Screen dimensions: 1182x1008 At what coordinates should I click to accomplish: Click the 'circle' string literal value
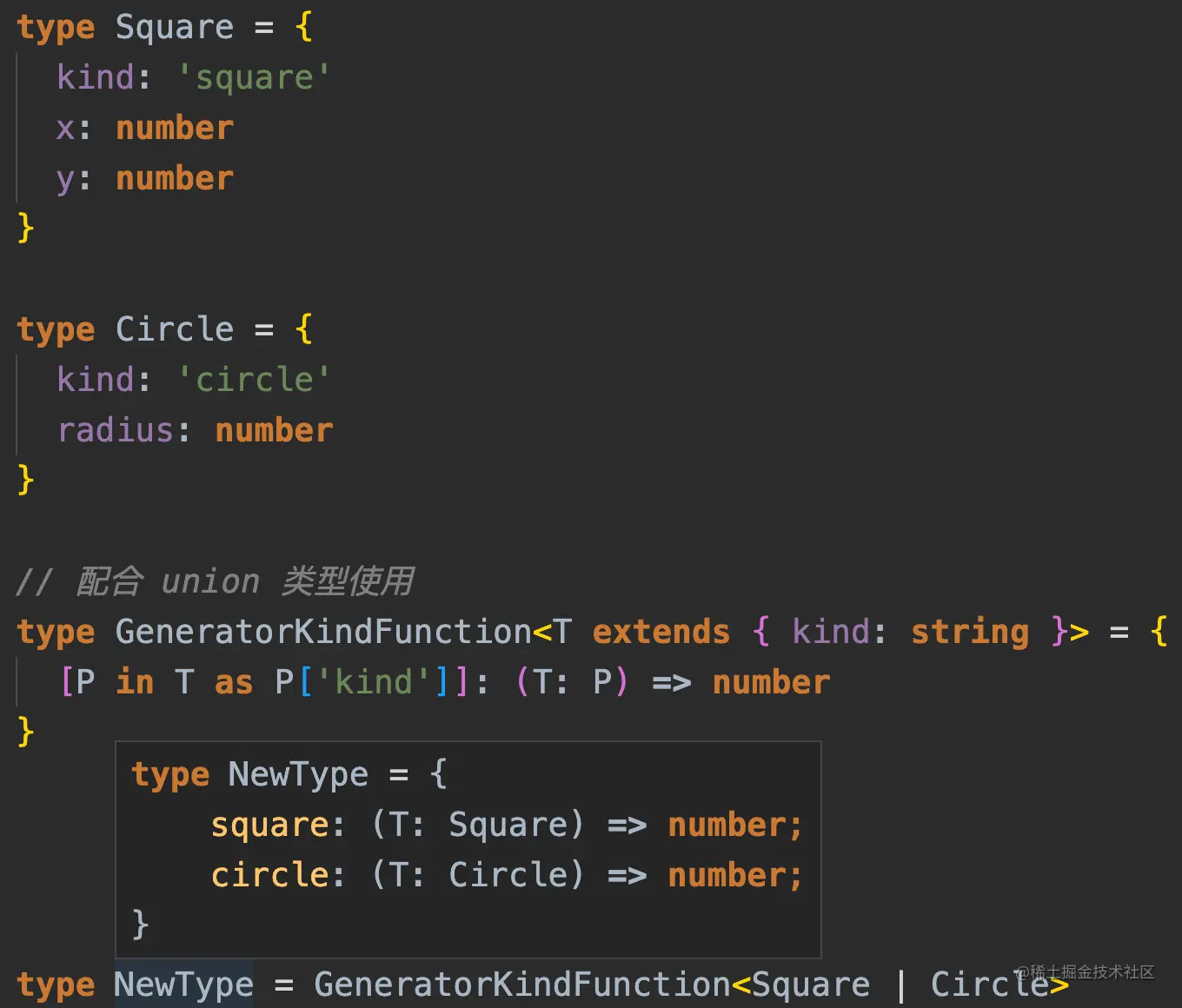tap(254, 380)
